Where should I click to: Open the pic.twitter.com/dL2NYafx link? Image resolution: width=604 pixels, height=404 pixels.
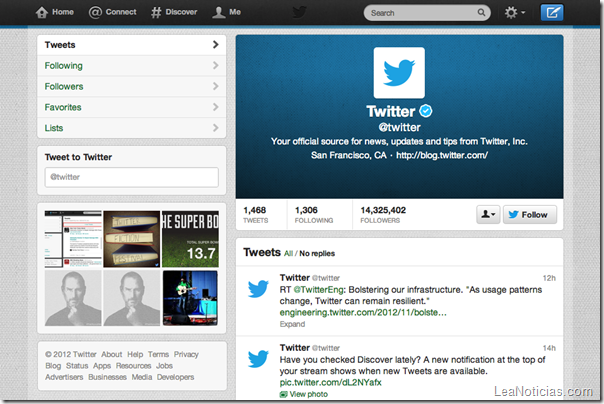pos(331,382)
